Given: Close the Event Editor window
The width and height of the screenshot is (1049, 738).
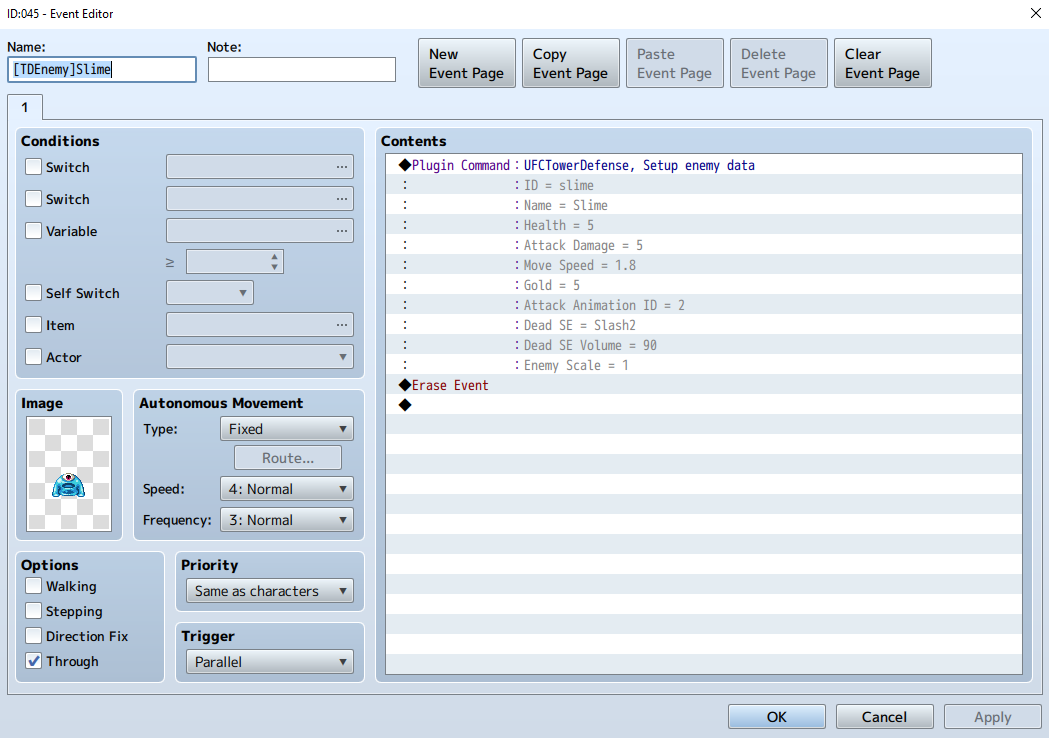Looking at the screenshot, I should pyautogui.click(x=1035, y=13).
